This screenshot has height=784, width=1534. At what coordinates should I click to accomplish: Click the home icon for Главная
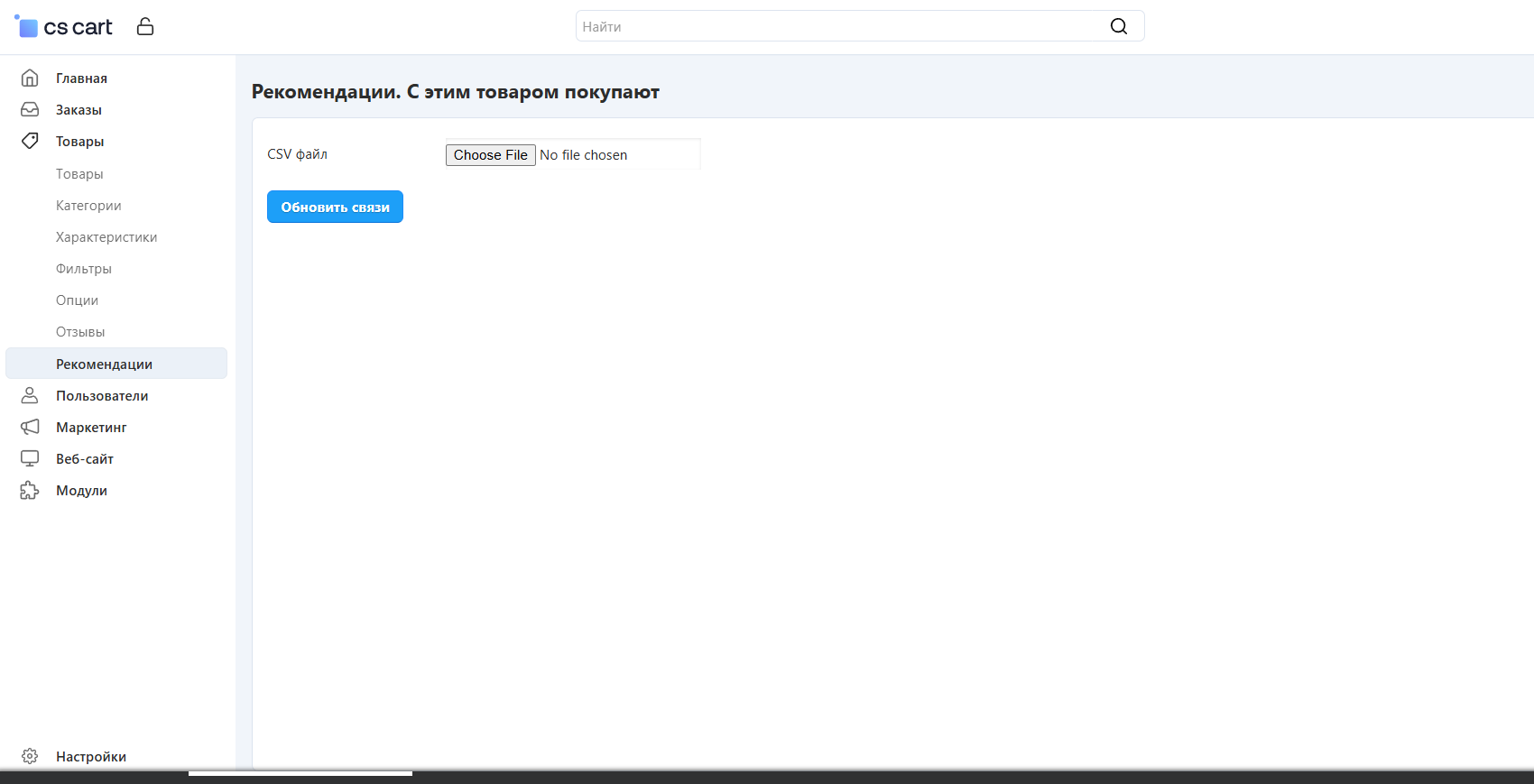(x=30, y=78)
